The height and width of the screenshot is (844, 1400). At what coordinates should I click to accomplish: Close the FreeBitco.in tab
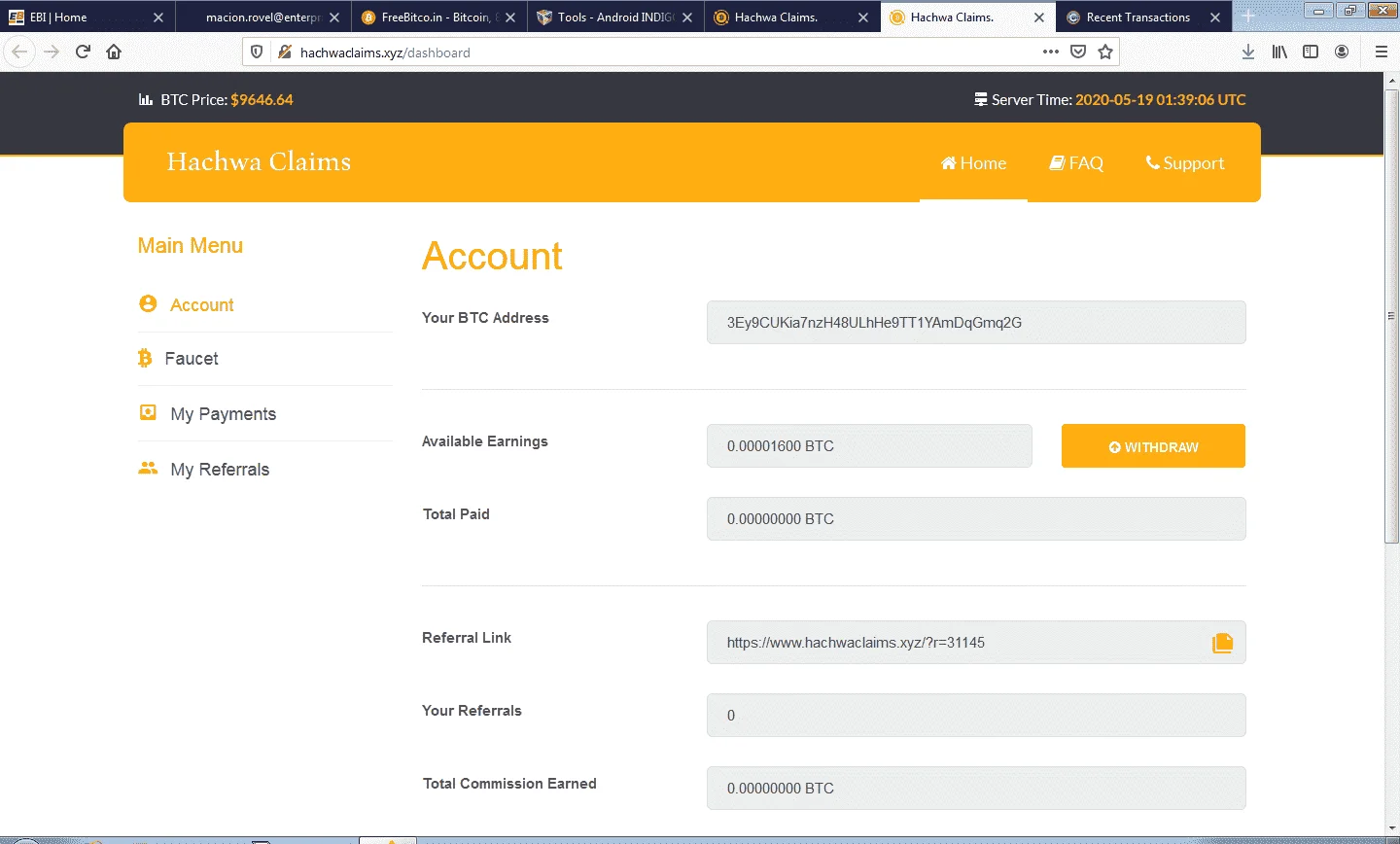tap(510, 18)
